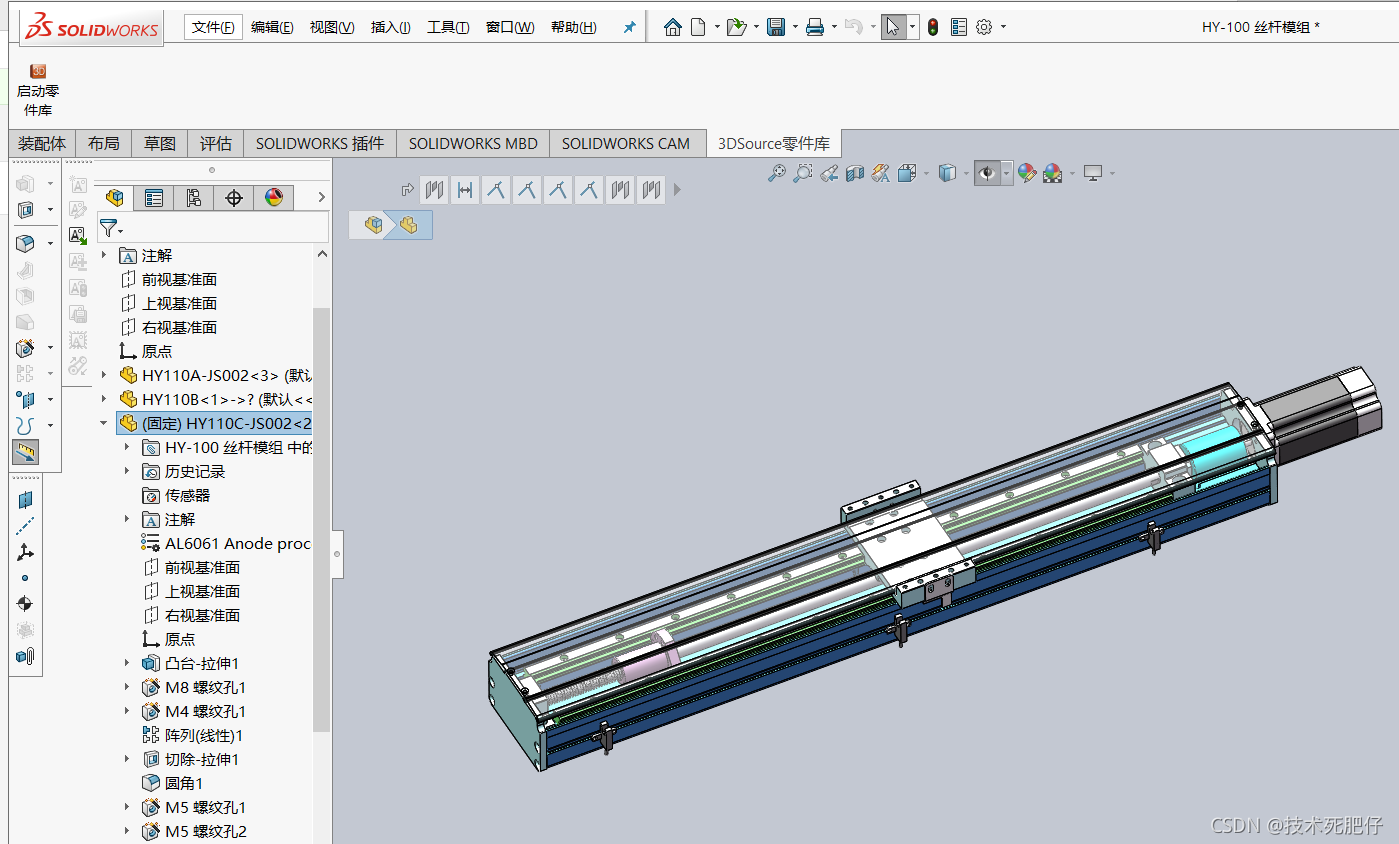Select the ConfigurationManager tab icon
This screenshot has width=1399, height=844.
194,198
